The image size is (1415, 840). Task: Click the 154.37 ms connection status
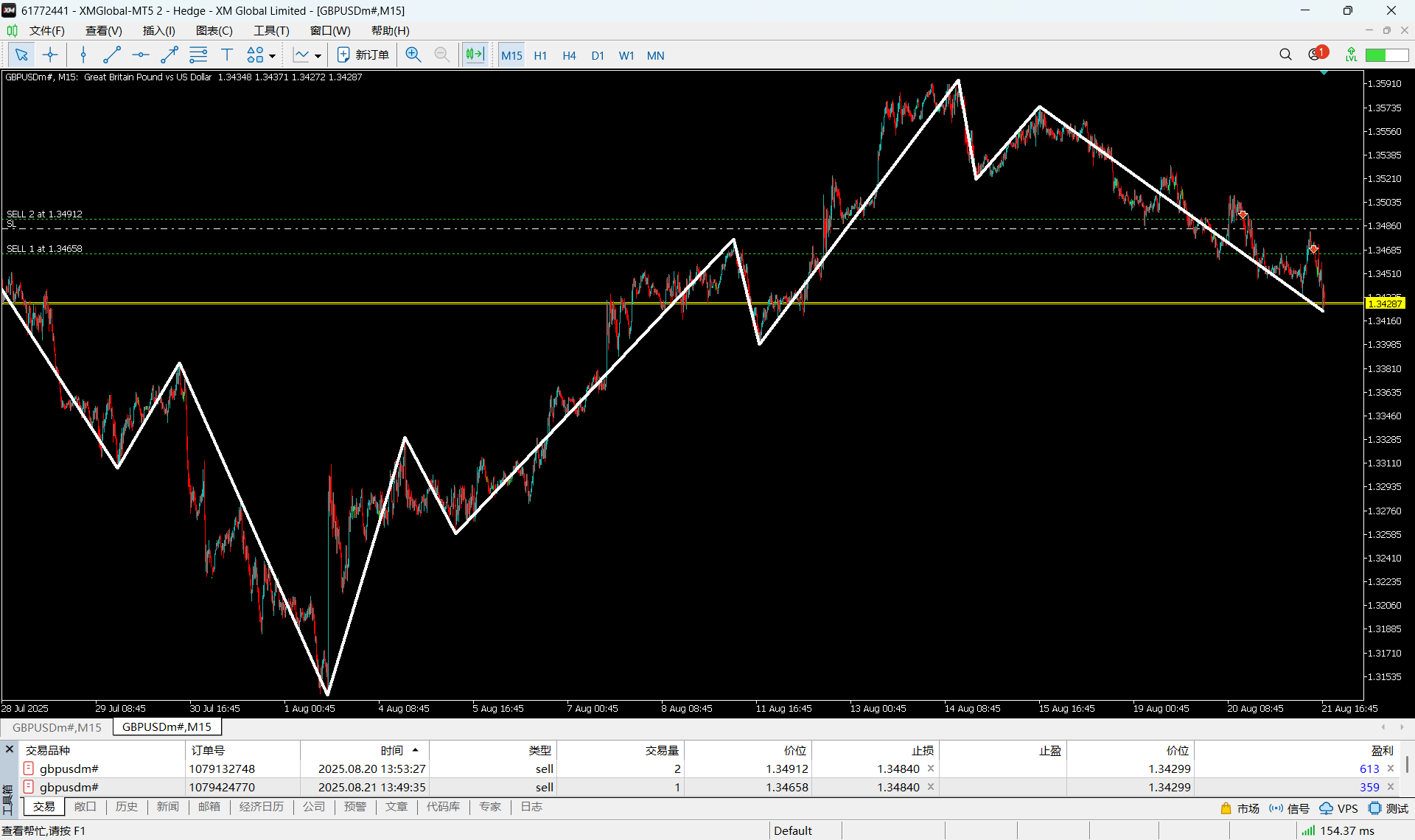point(1338,830)
